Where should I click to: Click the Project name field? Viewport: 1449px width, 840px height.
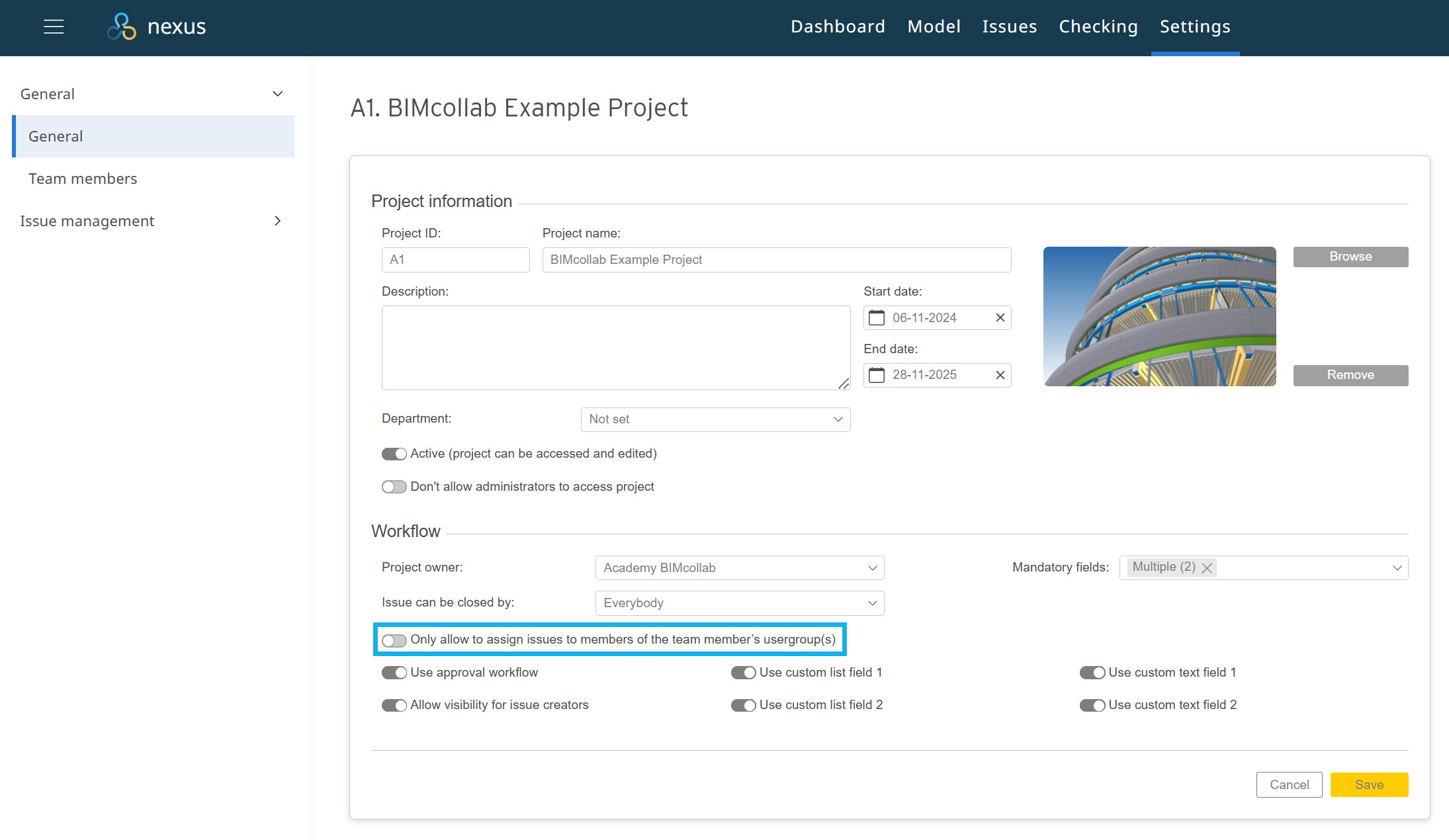pos(776,260)
